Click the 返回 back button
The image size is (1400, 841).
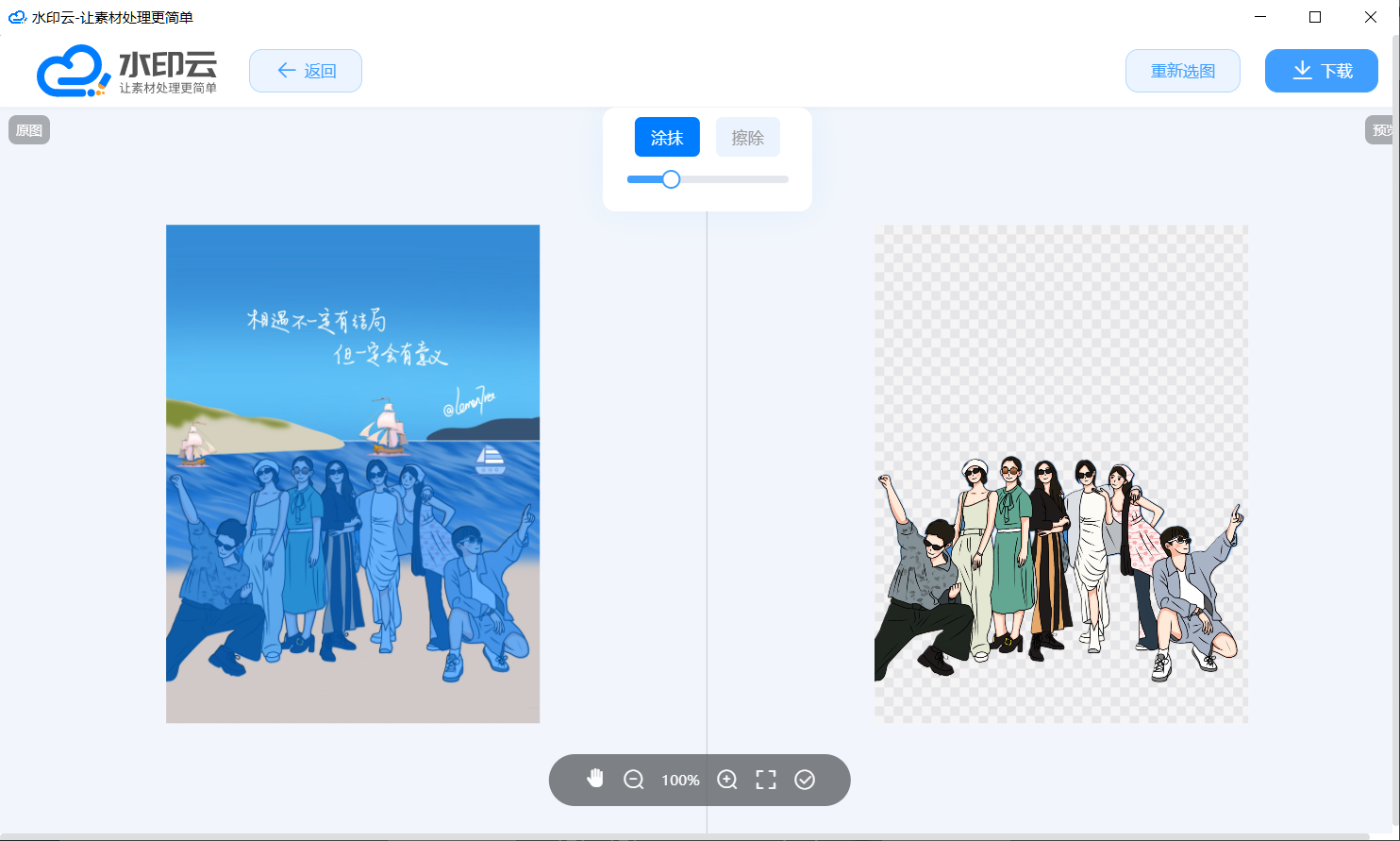coord(306,71)
